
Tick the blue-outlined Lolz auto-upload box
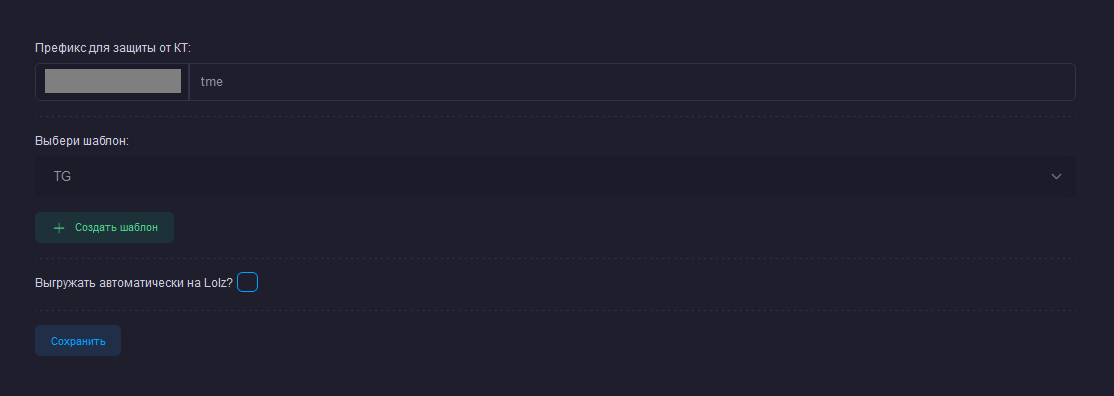tap(247, 282)
